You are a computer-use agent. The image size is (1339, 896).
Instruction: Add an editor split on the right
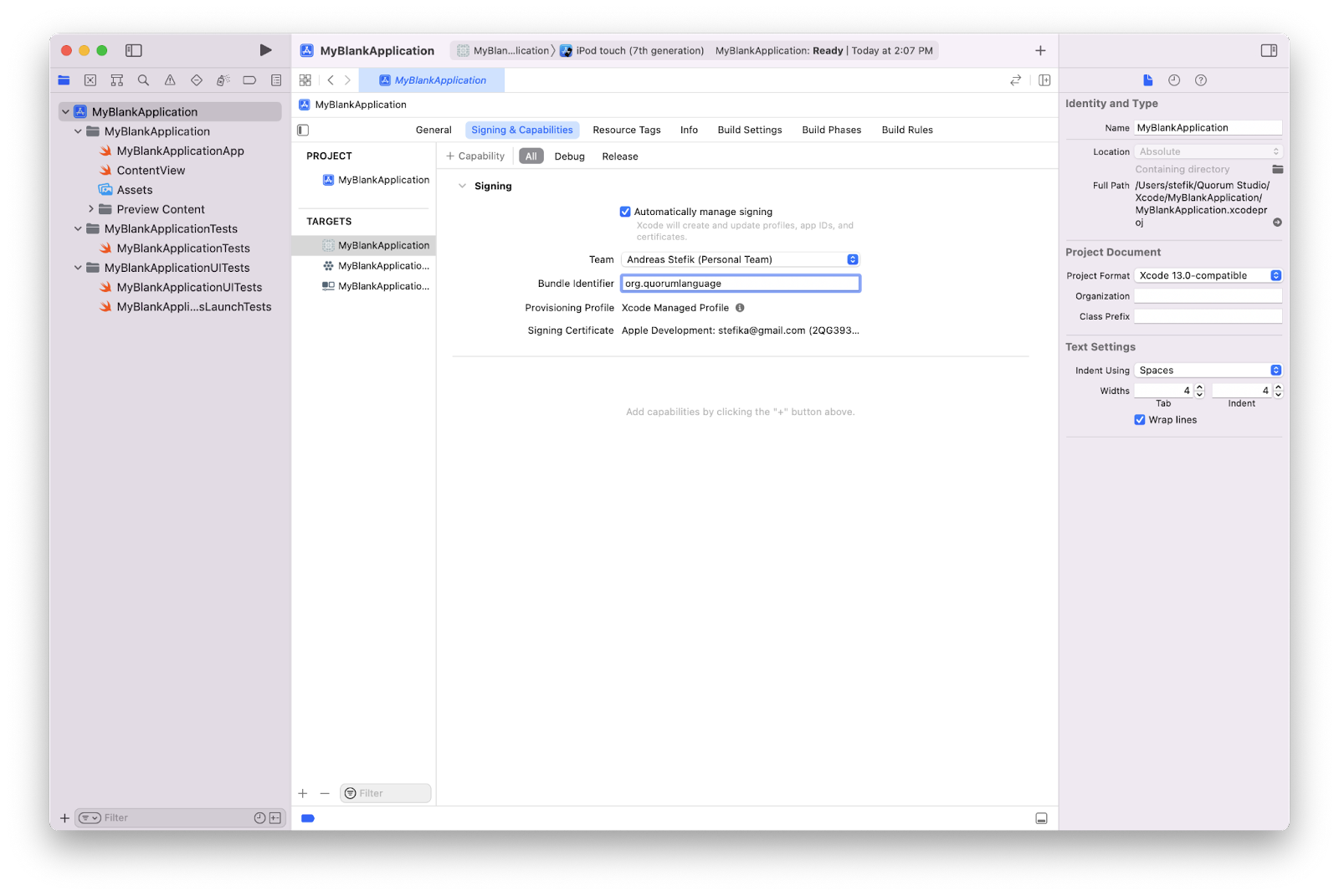coord(1044,80)
